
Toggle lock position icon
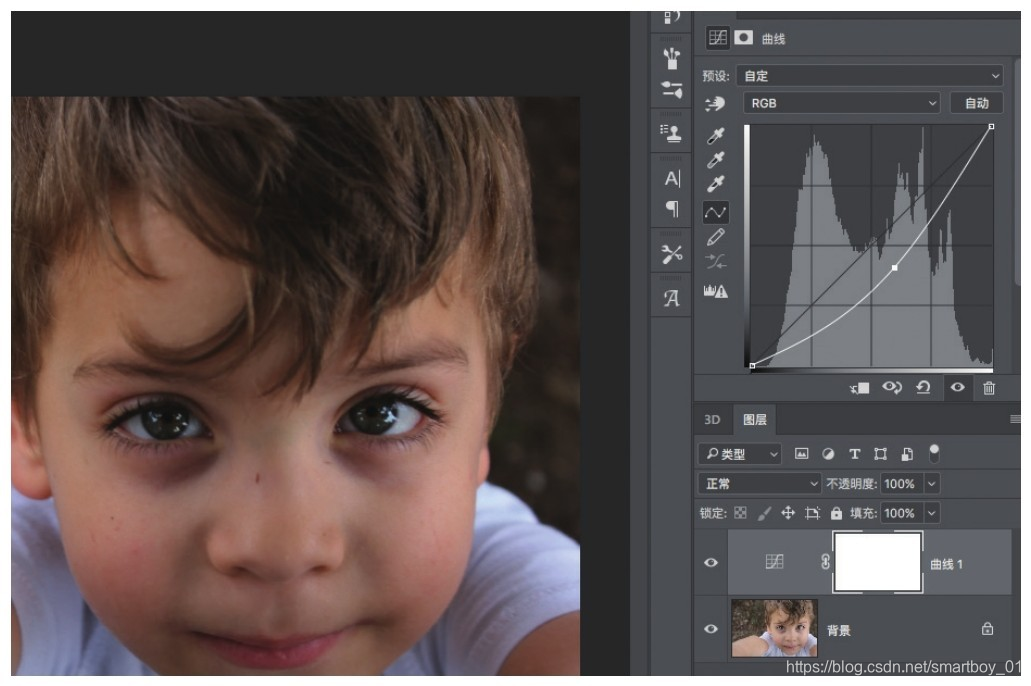(x=788, y=513)
